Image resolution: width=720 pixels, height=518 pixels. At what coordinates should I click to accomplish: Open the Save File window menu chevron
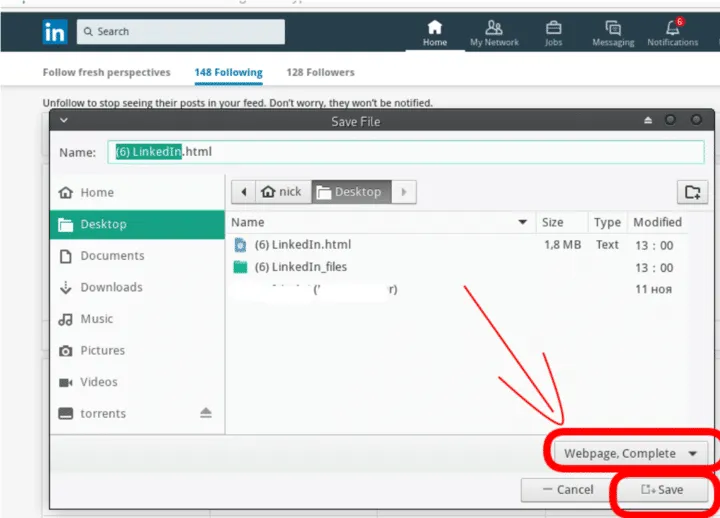pos(64,120)
